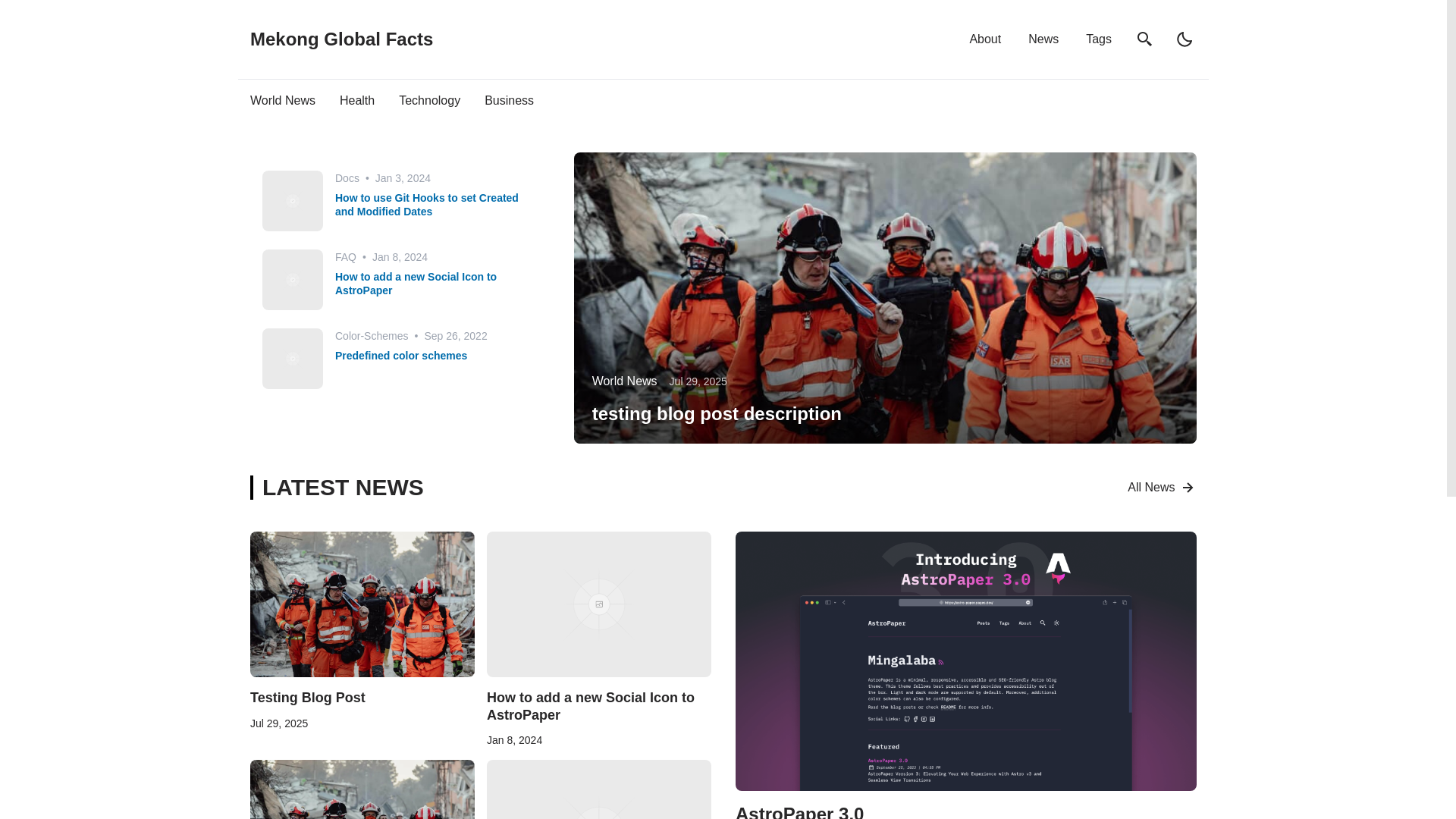This screenshot has height=819, width=1456.
Task: Open the Tags page
Action: pos(1098,39)
